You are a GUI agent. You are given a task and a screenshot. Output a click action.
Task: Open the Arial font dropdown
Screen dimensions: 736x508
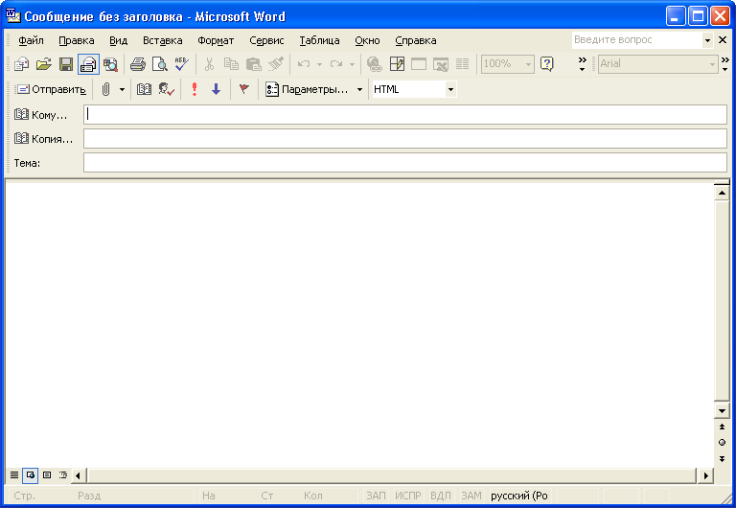[x=712, y=64]
